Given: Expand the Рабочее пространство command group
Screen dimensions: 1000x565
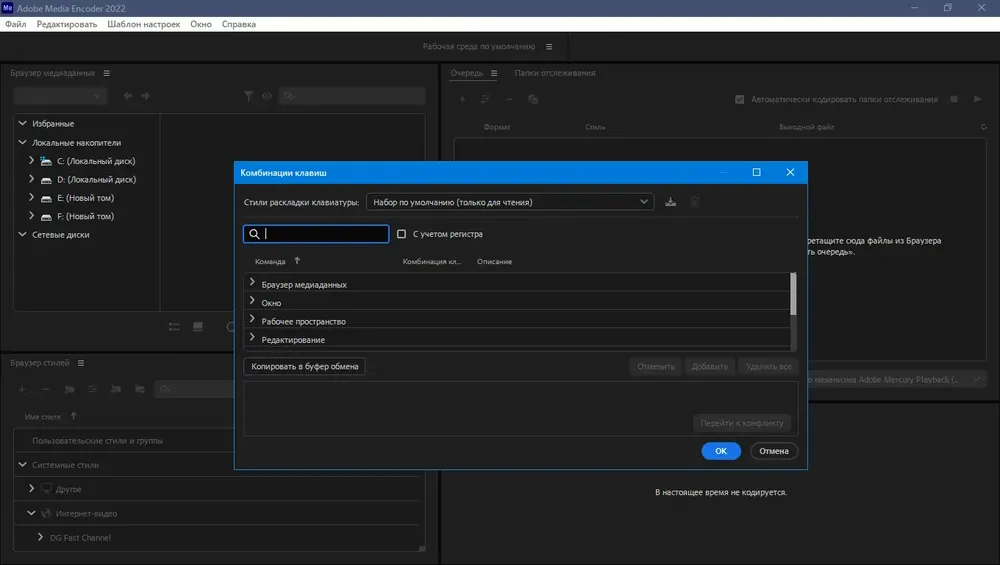Looking at the screenshot, I should 252,319.
